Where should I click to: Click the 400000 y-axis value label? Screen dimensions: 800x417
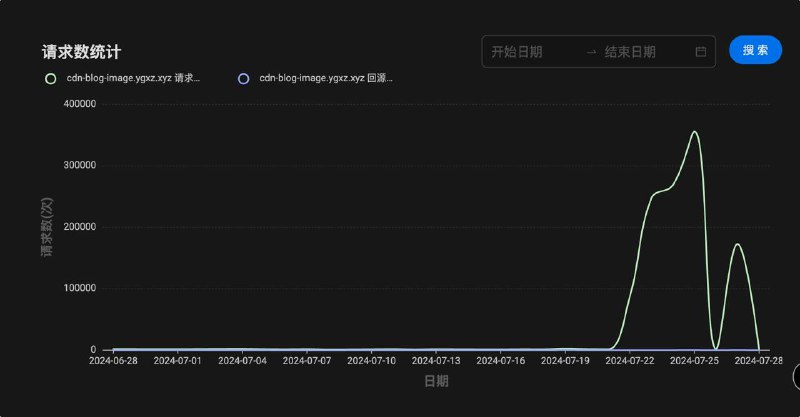point(79,104)
